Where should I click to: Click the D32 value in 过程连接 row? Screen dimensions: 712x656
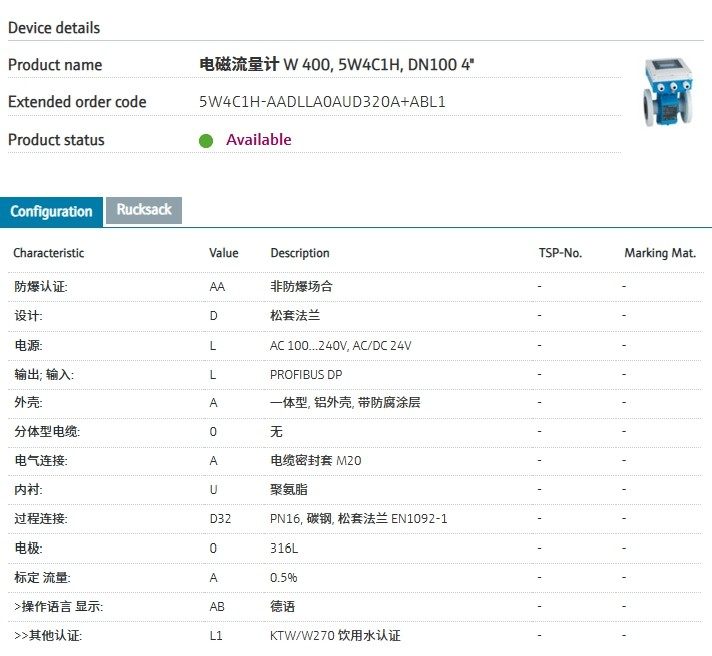tap(219, 520)
